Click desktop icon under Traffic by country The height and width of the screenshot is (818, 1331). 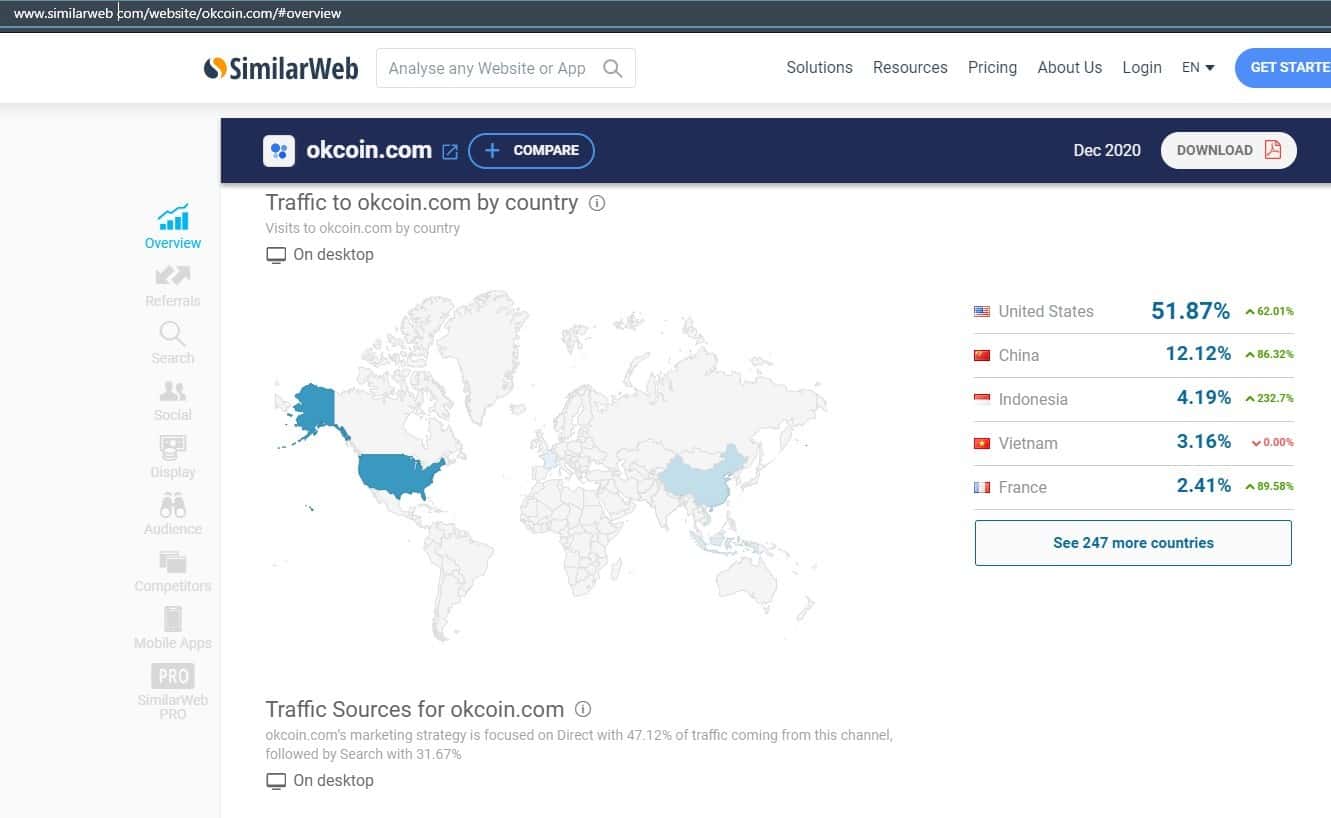pyautogui.click(x=276, y=255)
